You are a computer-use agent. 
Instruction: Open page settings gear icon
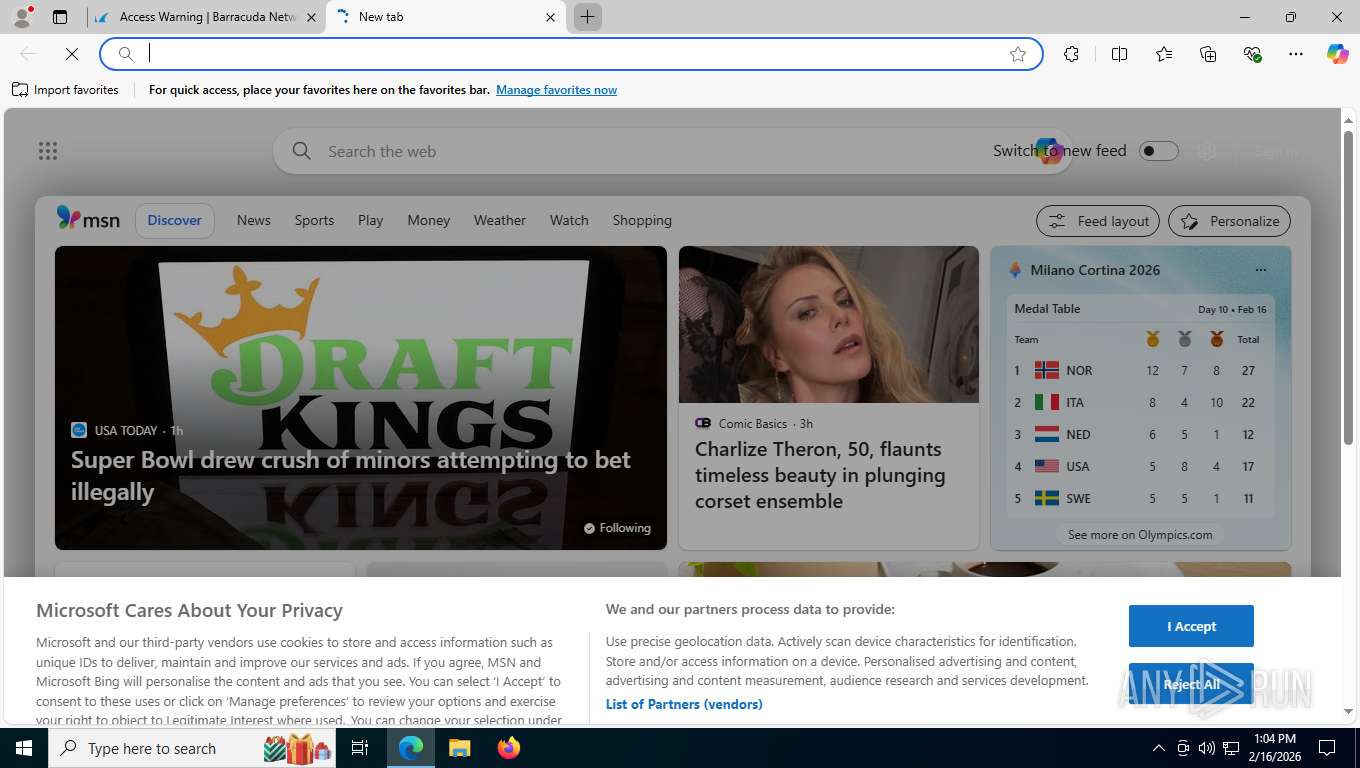(x=1207, y=151)
